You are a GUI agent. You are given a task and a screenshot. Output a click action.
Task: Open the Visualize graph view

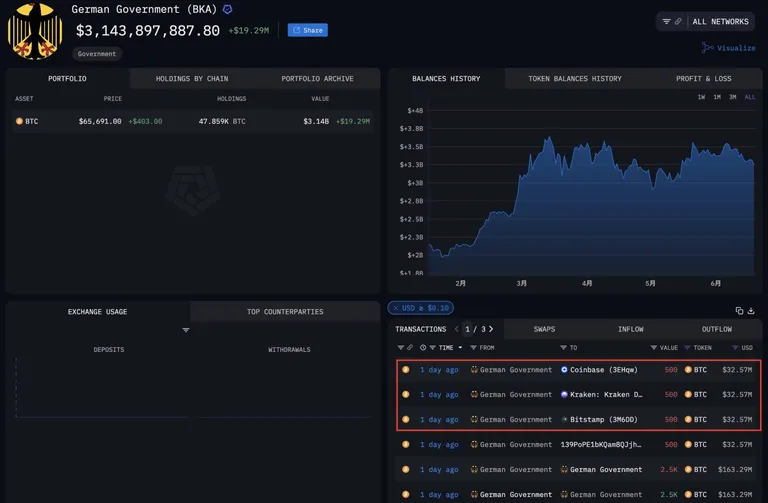(728, 48)
